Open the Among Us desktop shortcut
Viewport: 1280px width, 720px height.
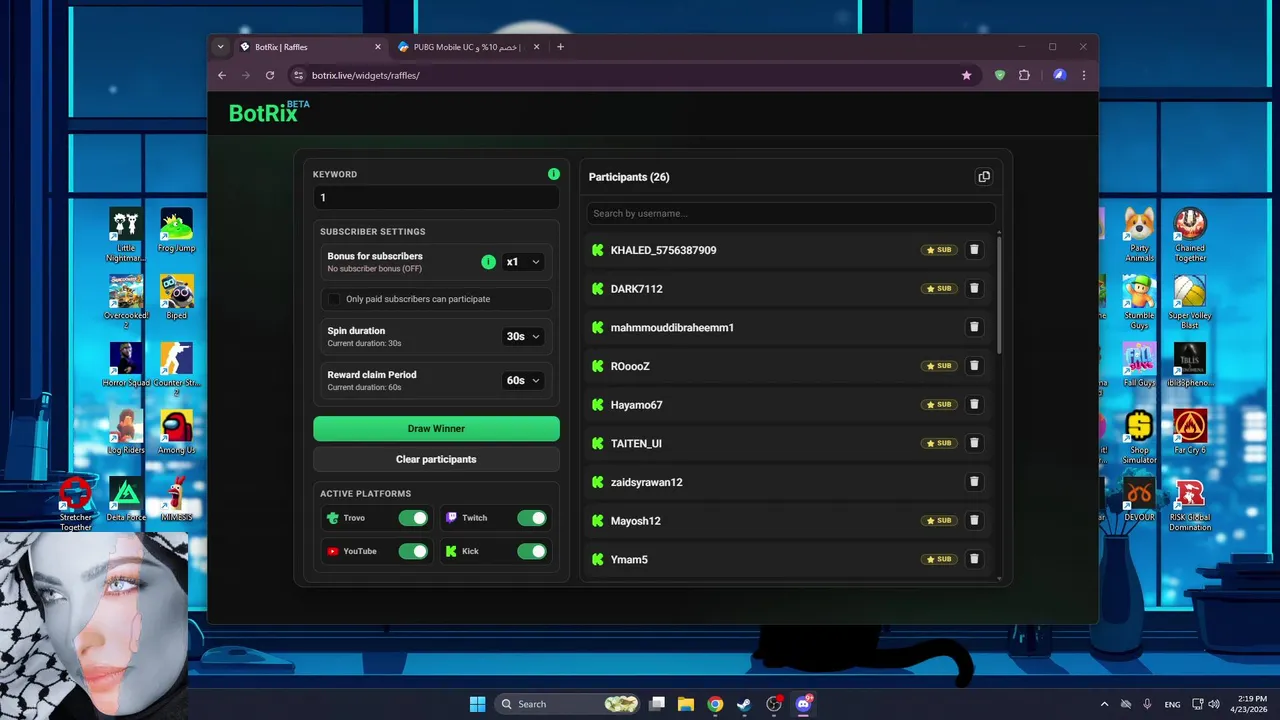tap(177, 432)
